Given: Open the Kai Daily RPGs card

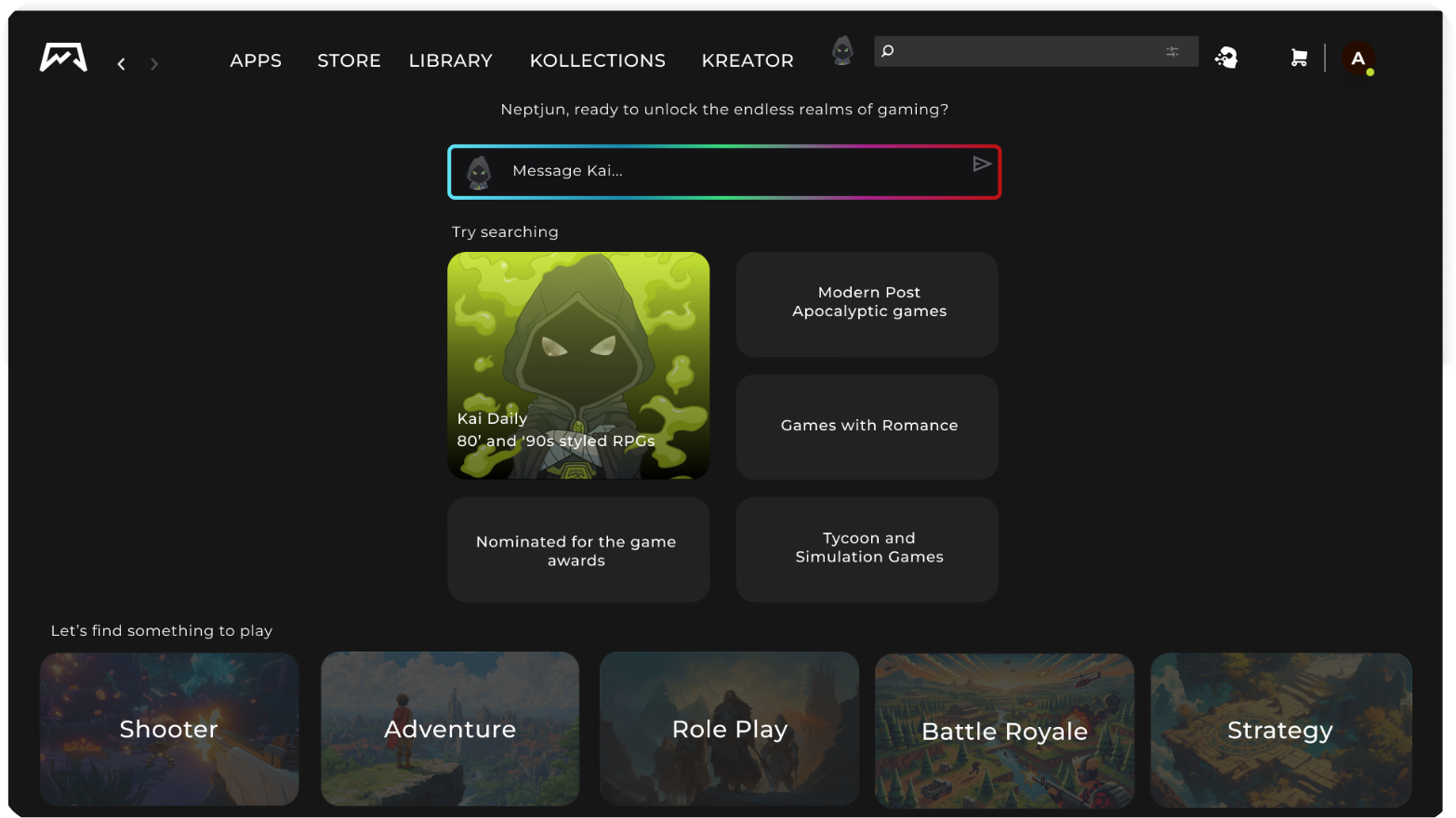Looking at the screenshot, I should tap(578, 365).
